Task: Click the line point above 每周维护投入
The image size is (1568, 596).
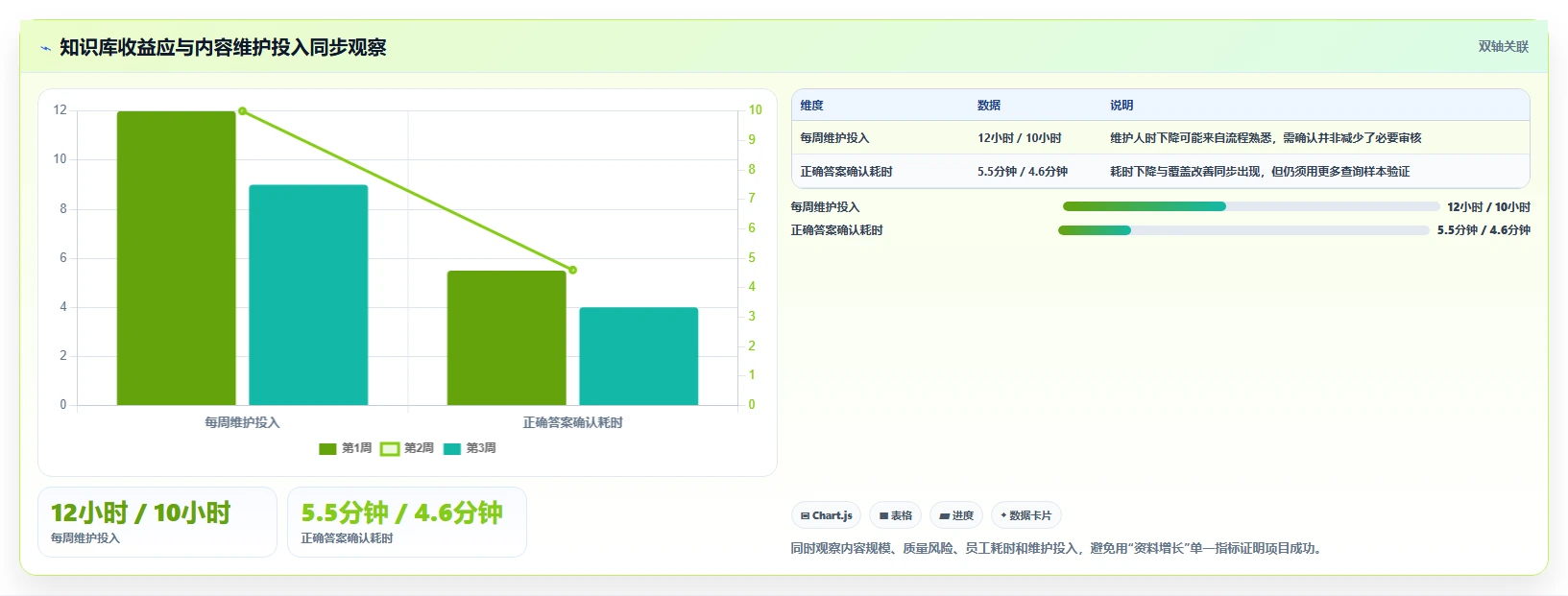Action: pos(242,111)
